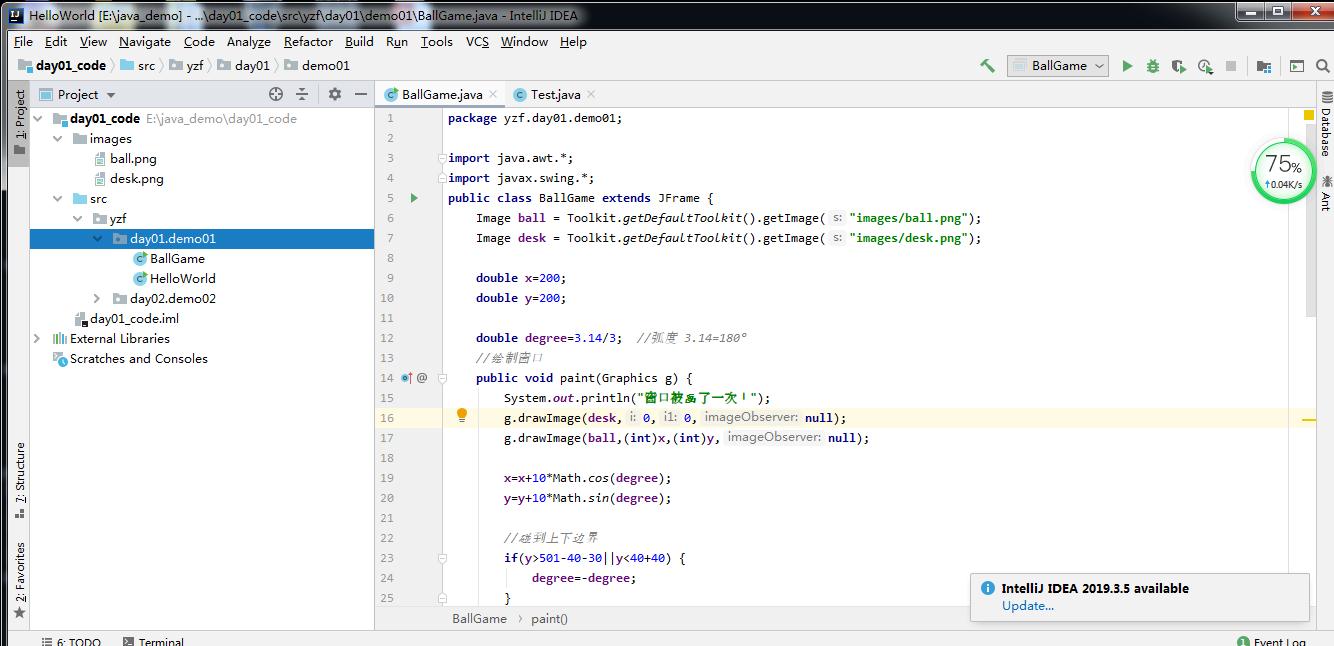This screenshot has width=1334, height=646.
Task: Open the Ant tool window
Action: tap(1326, 192)
